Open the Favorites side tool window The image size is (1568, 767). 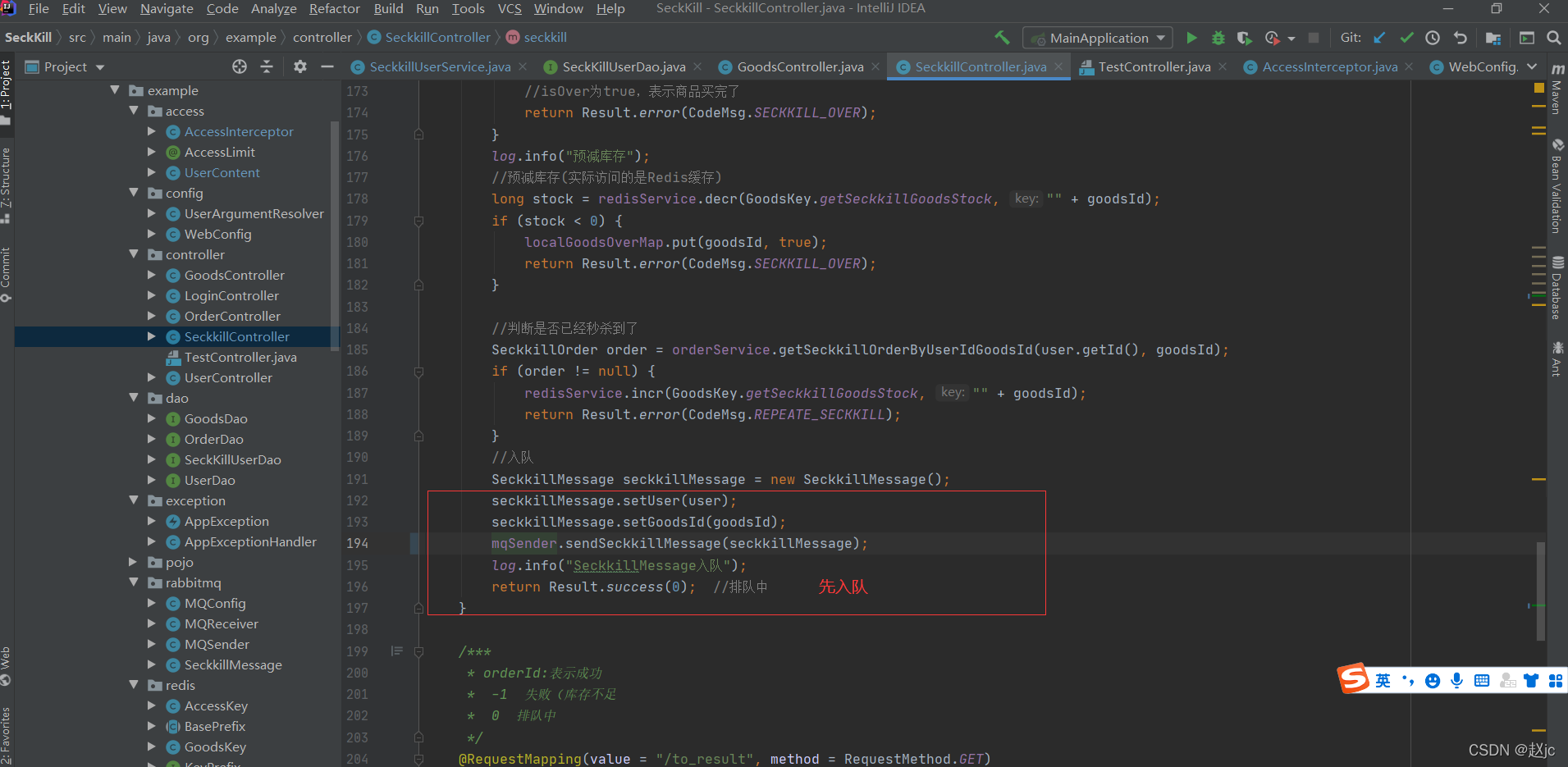6,734
